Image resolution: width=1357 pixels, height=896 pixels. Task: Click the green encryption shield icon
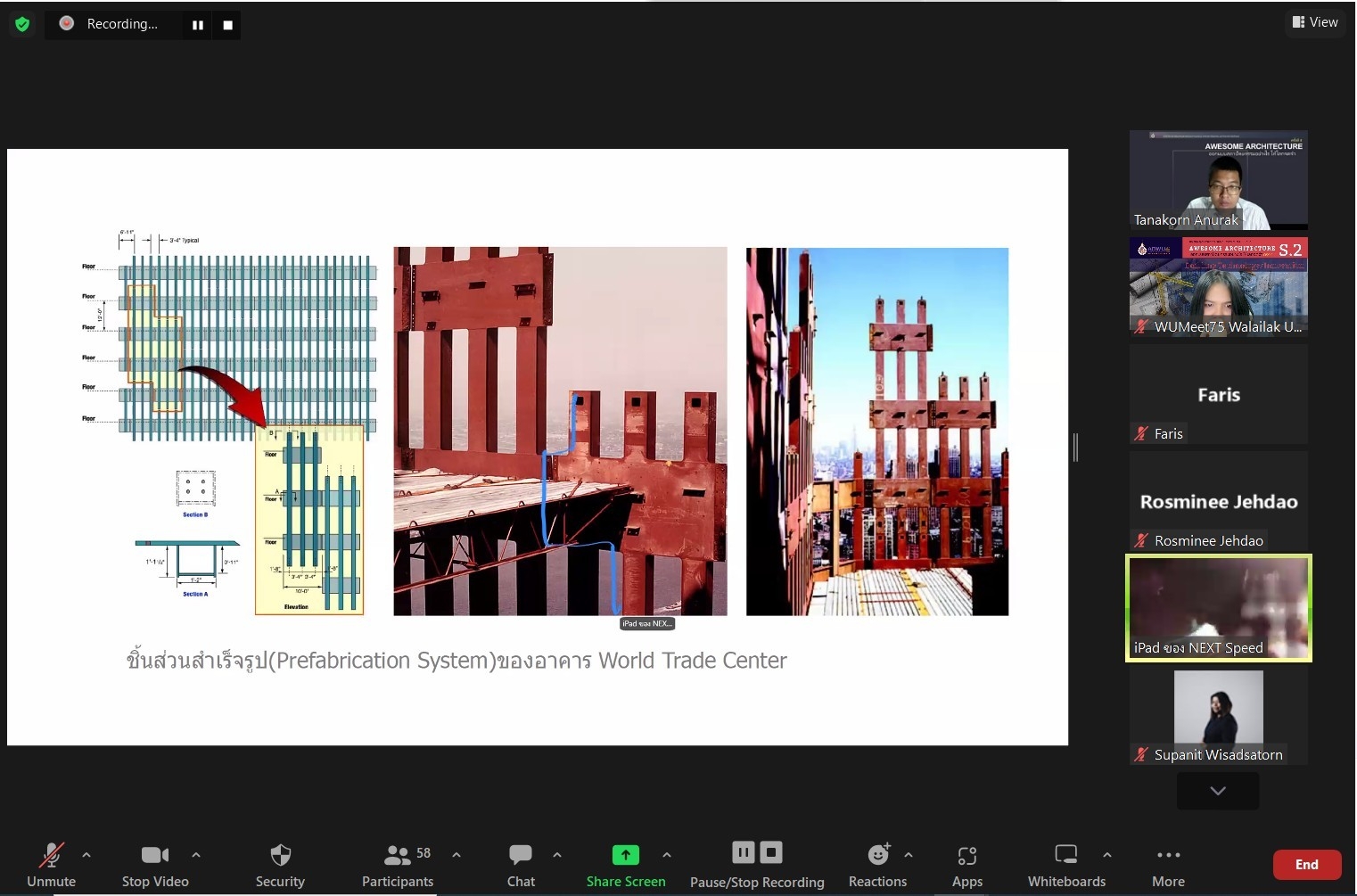tap(22, 24)
